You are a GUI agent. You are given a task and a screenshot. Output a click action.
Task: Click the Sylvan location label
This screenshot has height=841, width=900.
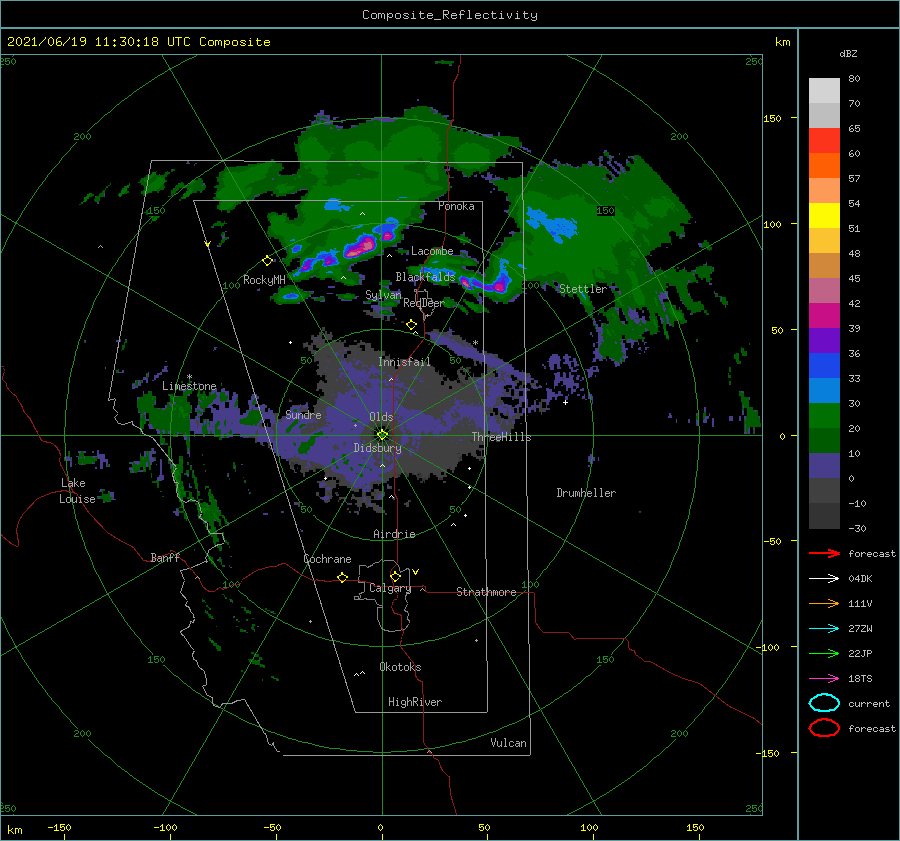click(383, 295)
